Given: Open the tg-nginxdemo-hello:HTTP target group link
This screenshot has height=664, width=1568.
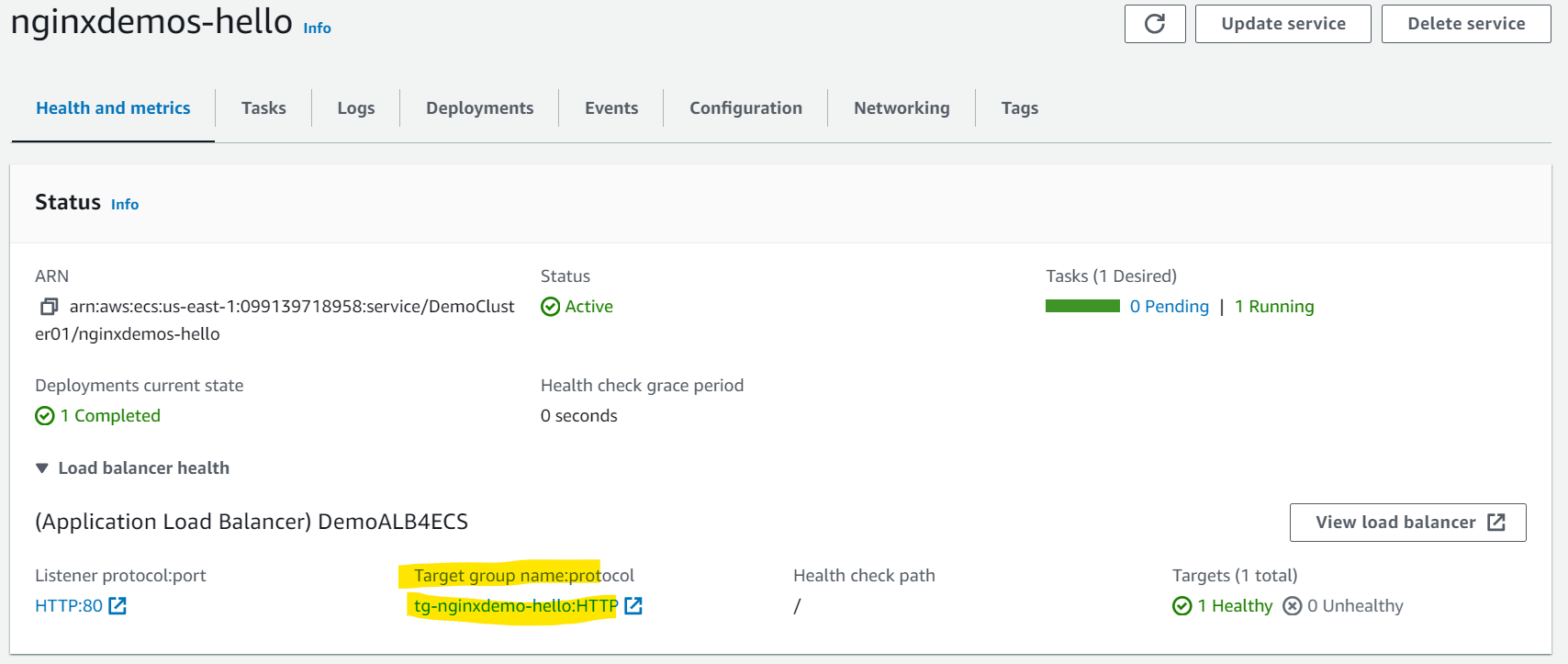Looking at the screenshot, I should pos(516,606).
